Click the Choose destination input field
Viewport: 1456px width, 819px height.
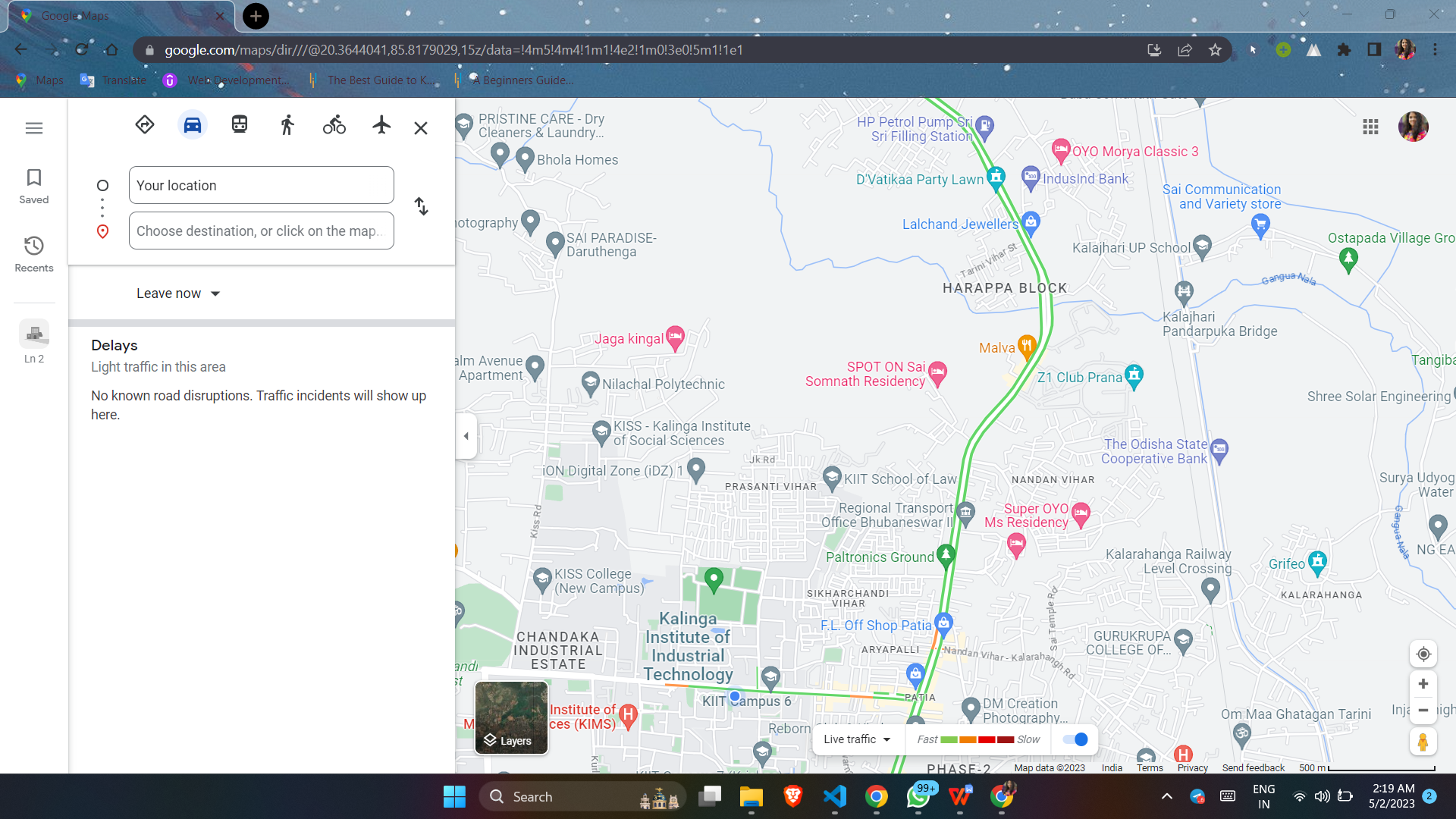point(262,231)
